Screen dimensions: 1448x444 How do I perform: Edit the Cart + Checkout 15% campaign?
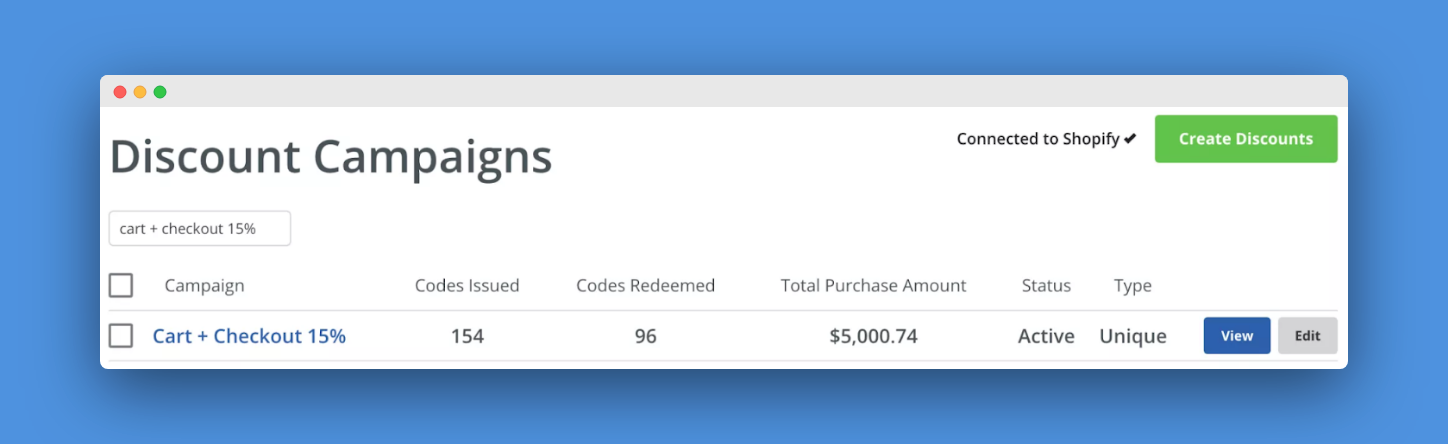click(x=1307, y=336)
